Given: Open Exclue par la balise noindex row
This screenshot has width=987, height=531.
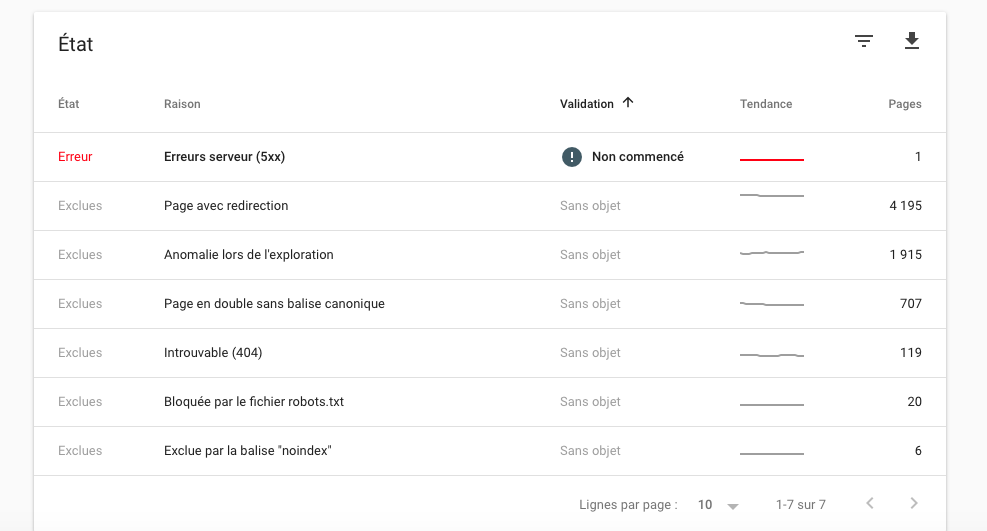Looking at the screenshot, I should pyautogui.click(x=490, y=451).
